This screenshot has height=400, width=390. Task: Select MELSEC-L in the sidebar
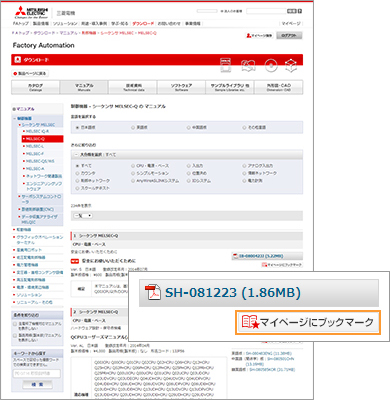35,146
